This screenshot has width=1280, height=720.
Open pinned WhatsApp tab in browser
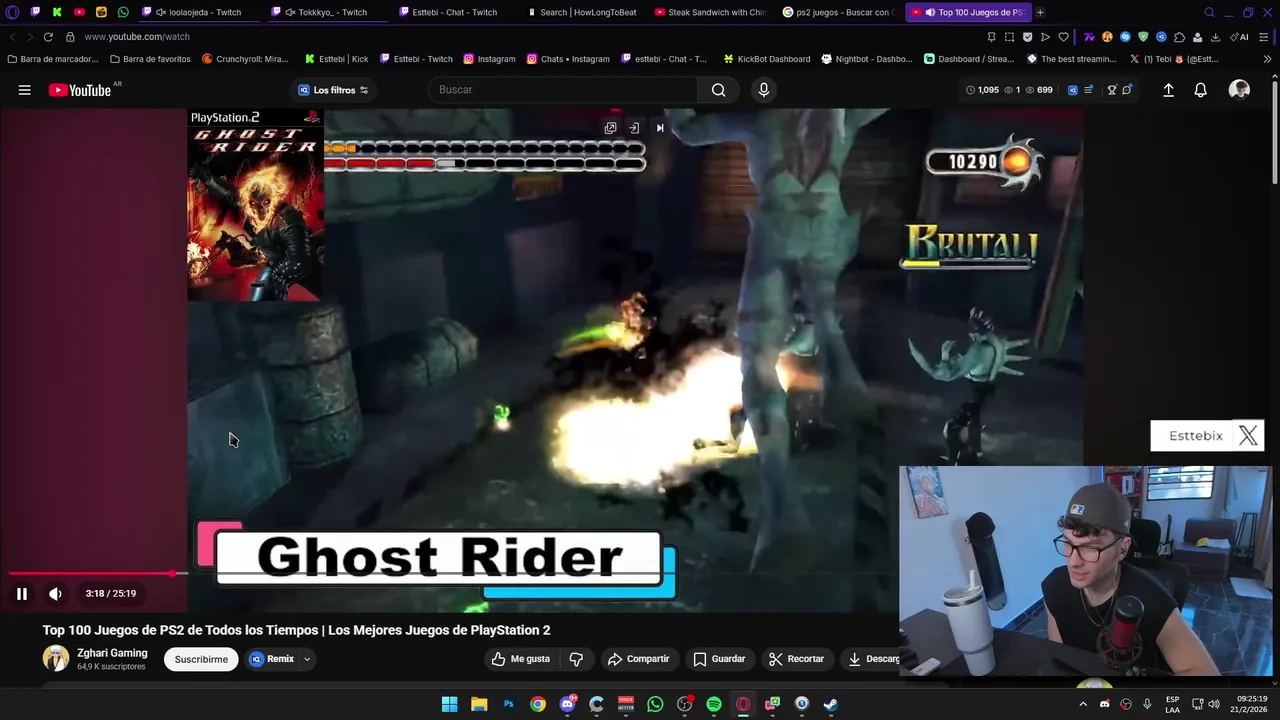click(123, 12)
